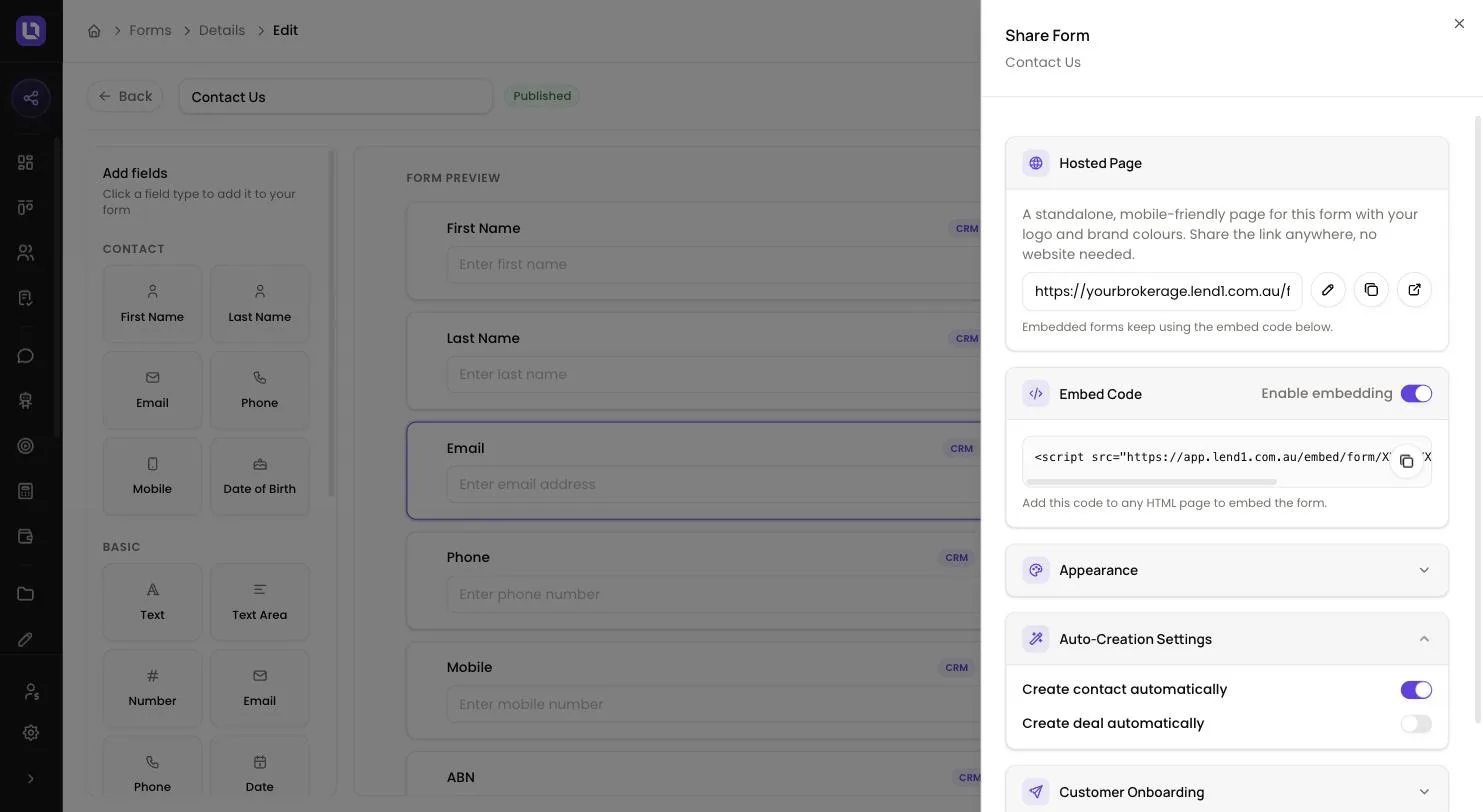1483x812 pixels.
Task: Toggle Enable embedding switch
Action: [x=1416, y=394]
